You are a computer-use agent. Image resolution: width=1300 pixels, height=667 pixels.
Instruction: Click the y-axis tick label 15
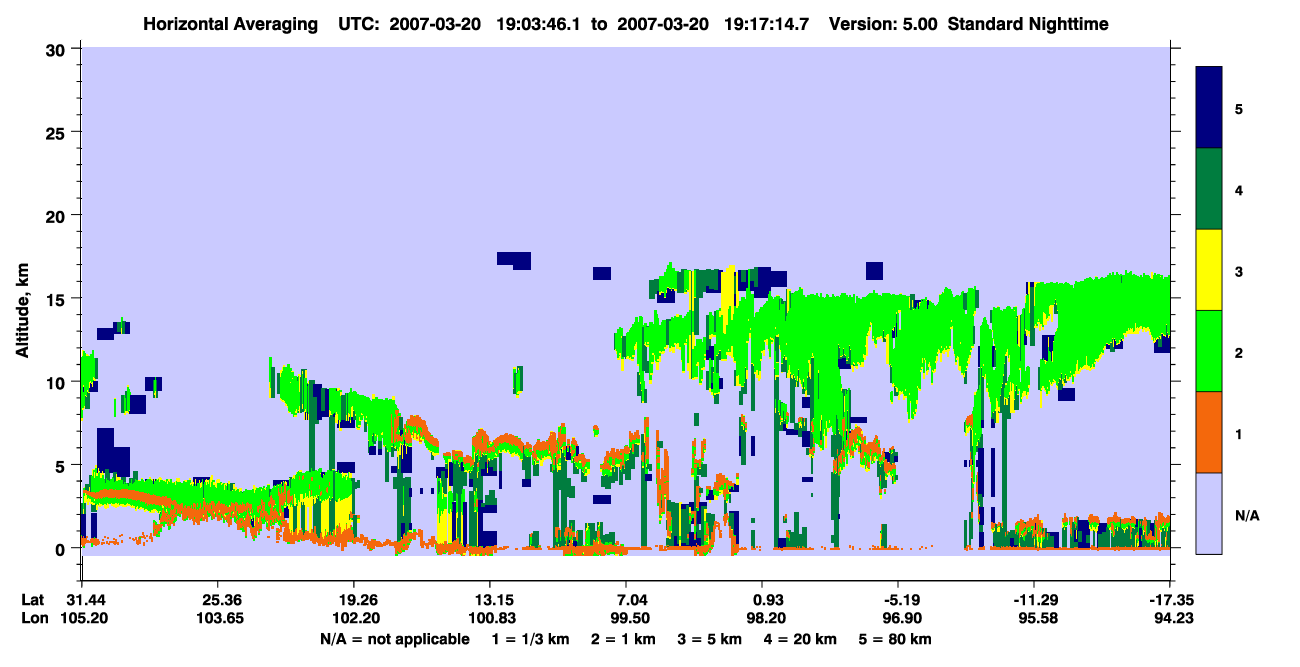coord(58,299)
